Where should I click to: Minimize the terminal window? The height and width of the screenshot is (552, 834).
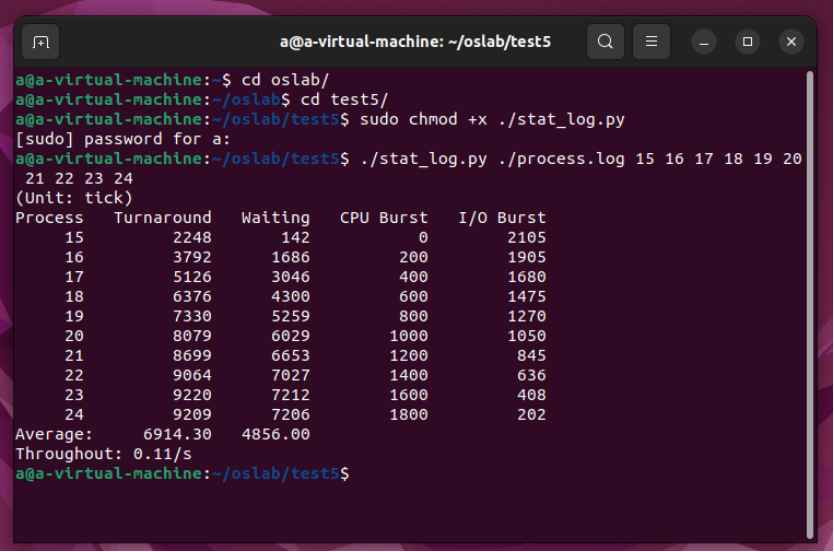(704, 41)
